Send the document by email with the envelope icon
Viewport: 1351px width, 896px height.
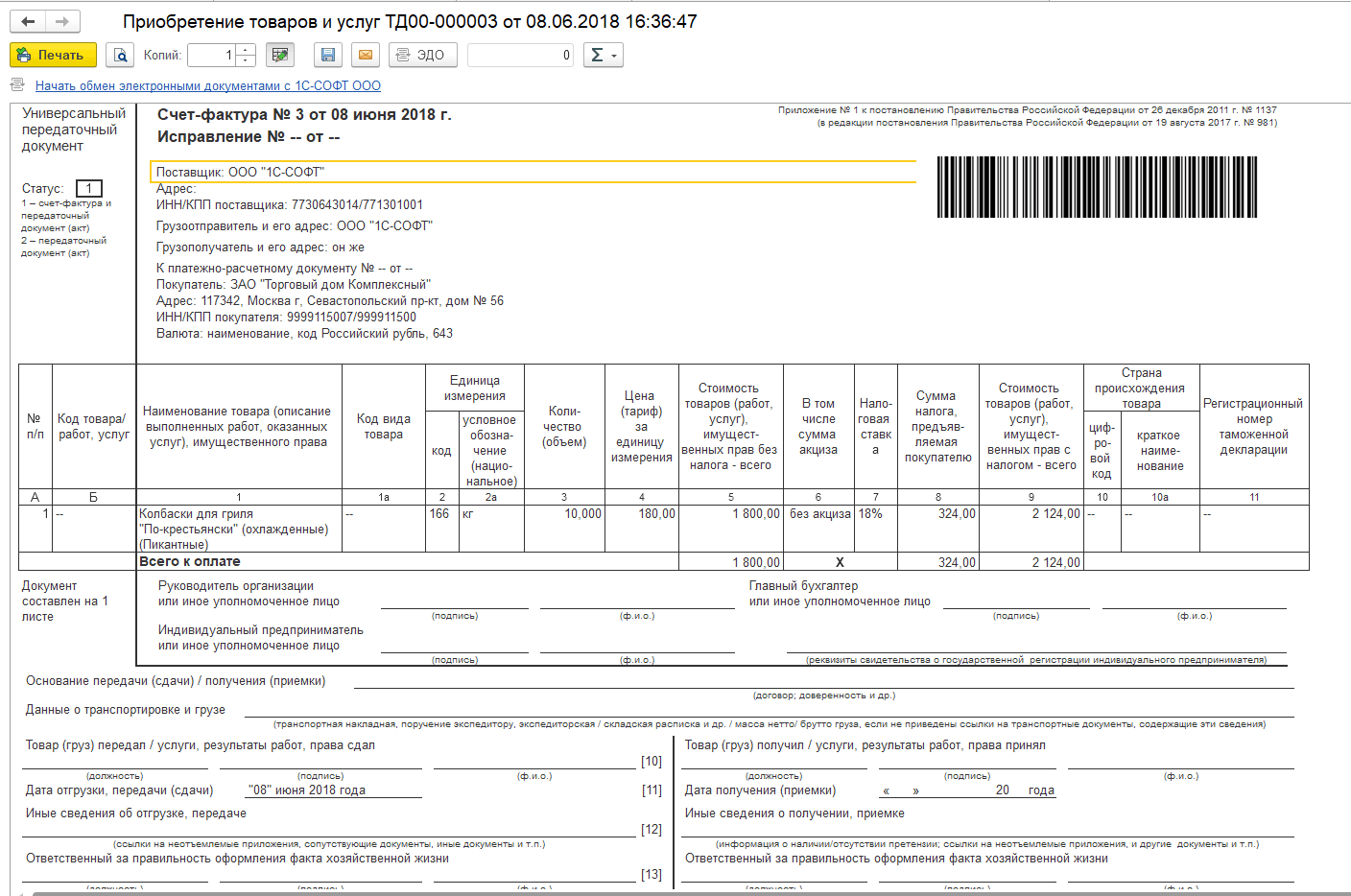[366, 55]
